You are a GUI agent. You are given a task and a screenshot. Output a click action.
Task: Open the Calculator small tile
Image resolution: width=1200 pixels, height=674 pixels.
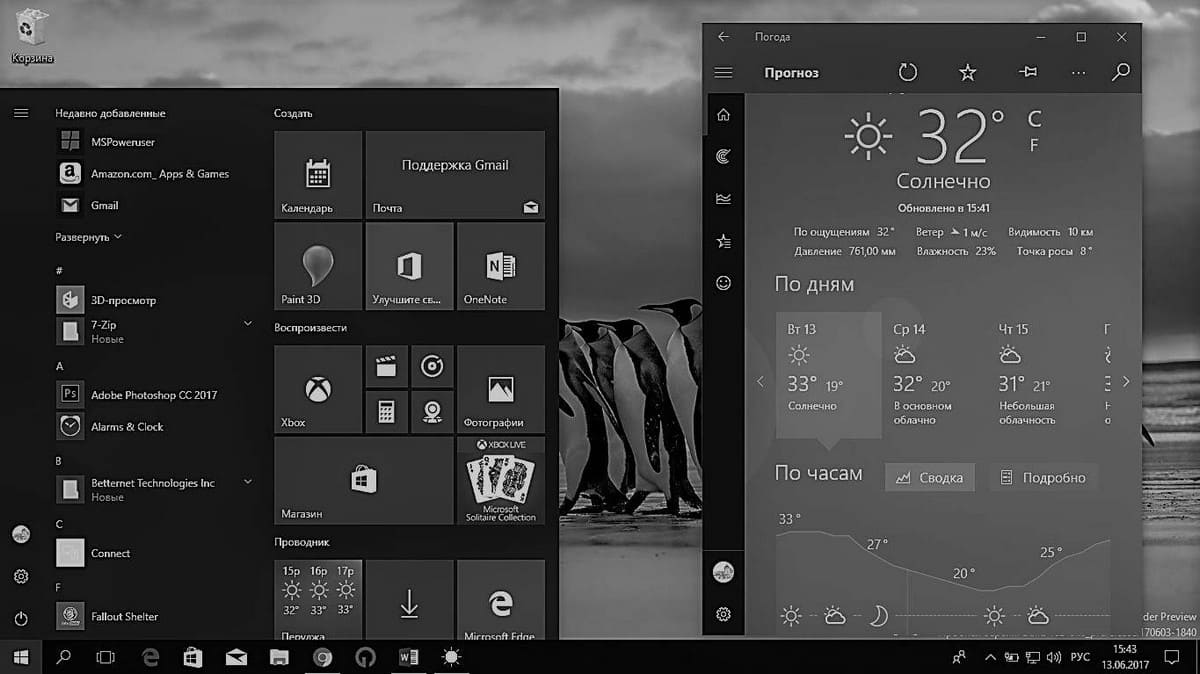386,412
